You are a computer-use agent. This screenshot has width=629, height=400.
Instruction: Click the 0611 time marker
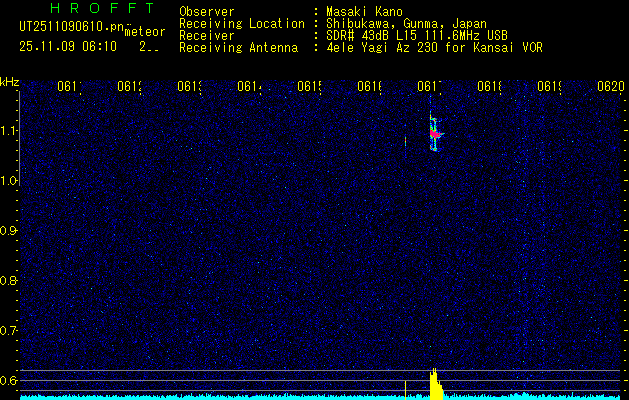click(x=69, y=86)
